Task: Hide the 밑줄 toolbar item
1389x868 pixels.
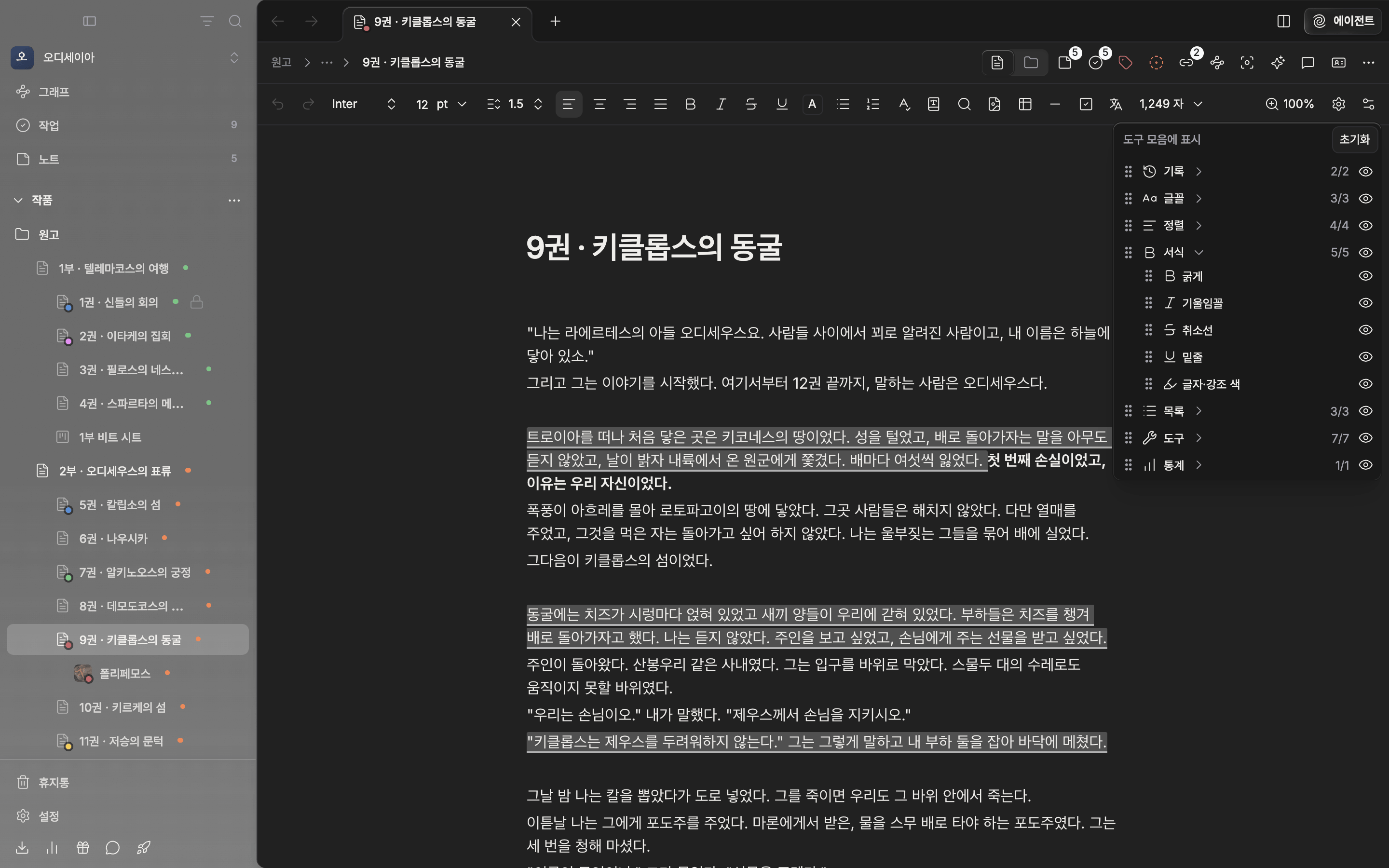Action: (x=1365, y=357)
